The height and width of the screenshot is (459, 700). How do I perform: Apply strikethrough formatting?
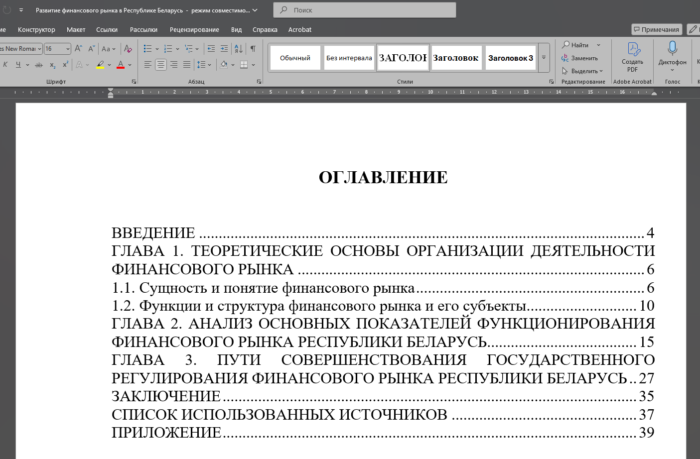pos(39,65)
